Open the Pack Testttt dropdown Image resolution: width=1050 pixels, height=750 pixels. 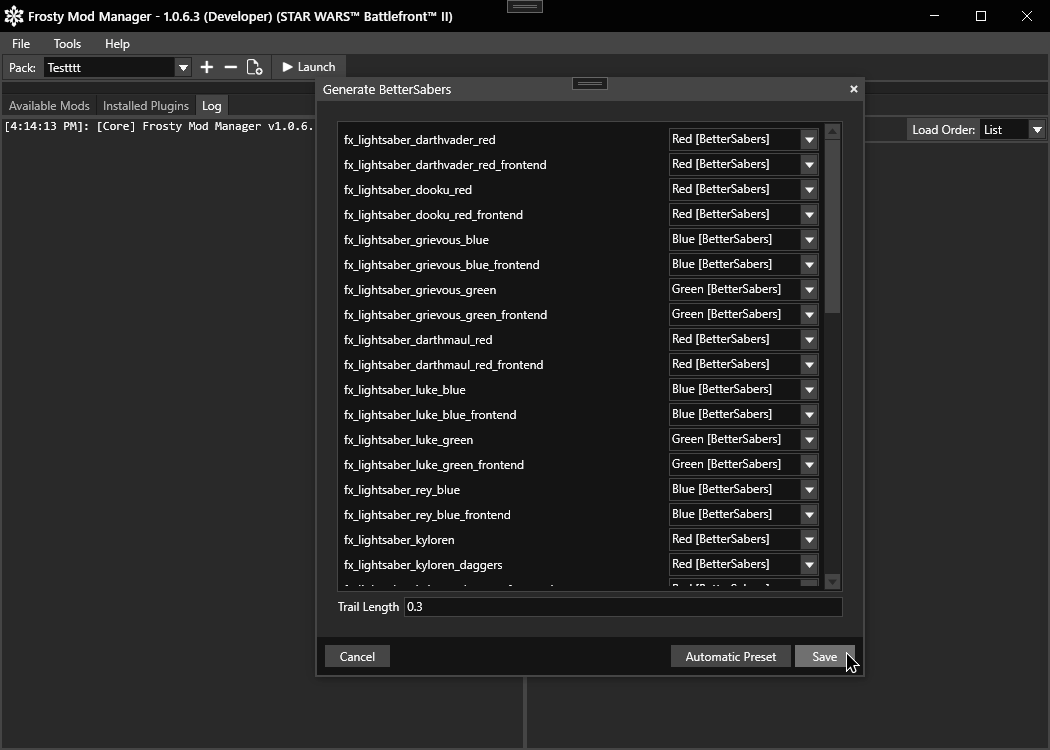tap(118, 67)
